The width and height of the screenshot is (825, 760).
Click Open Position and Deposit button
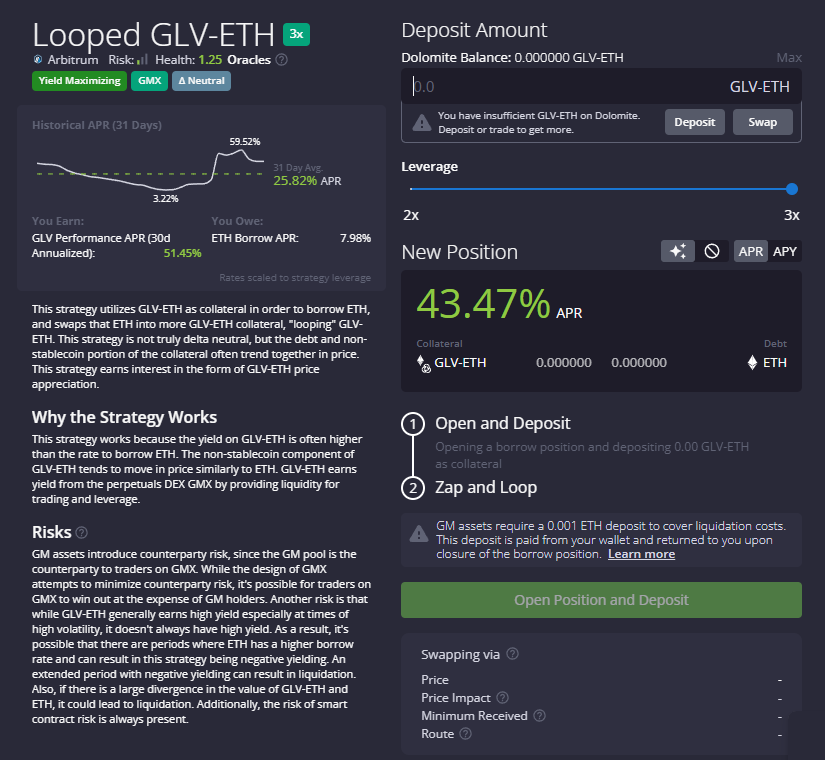pos(601,600)
